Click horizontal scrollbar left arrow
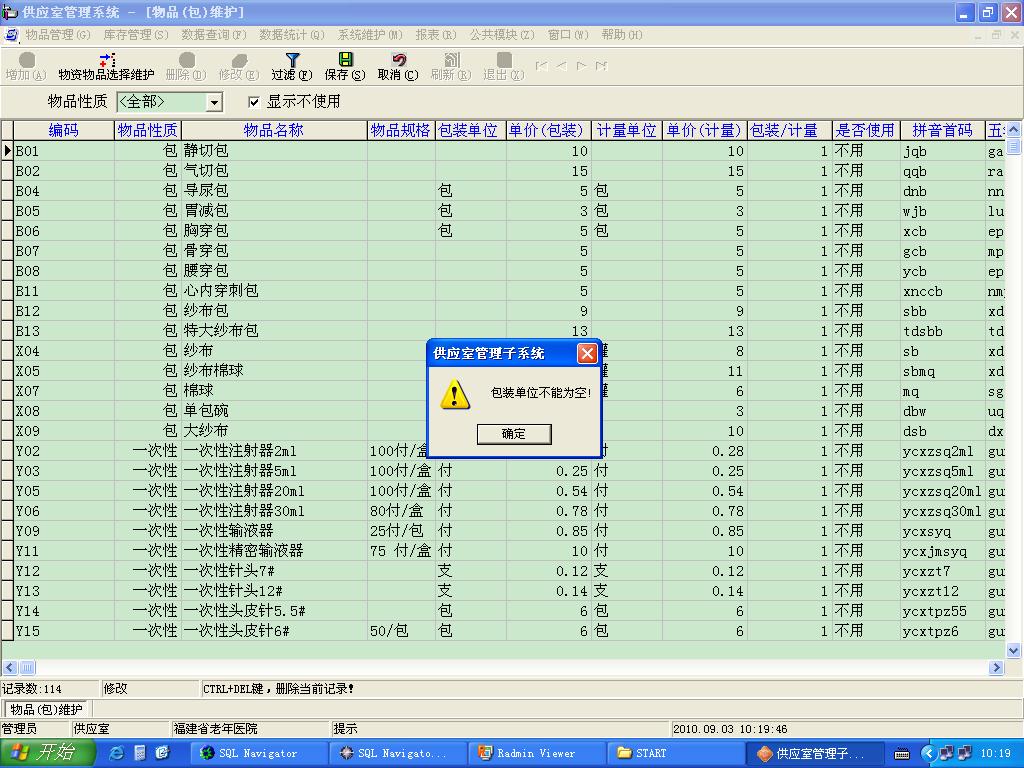The width and height of the screenshot is (1024, 768). tap(10, 667)
